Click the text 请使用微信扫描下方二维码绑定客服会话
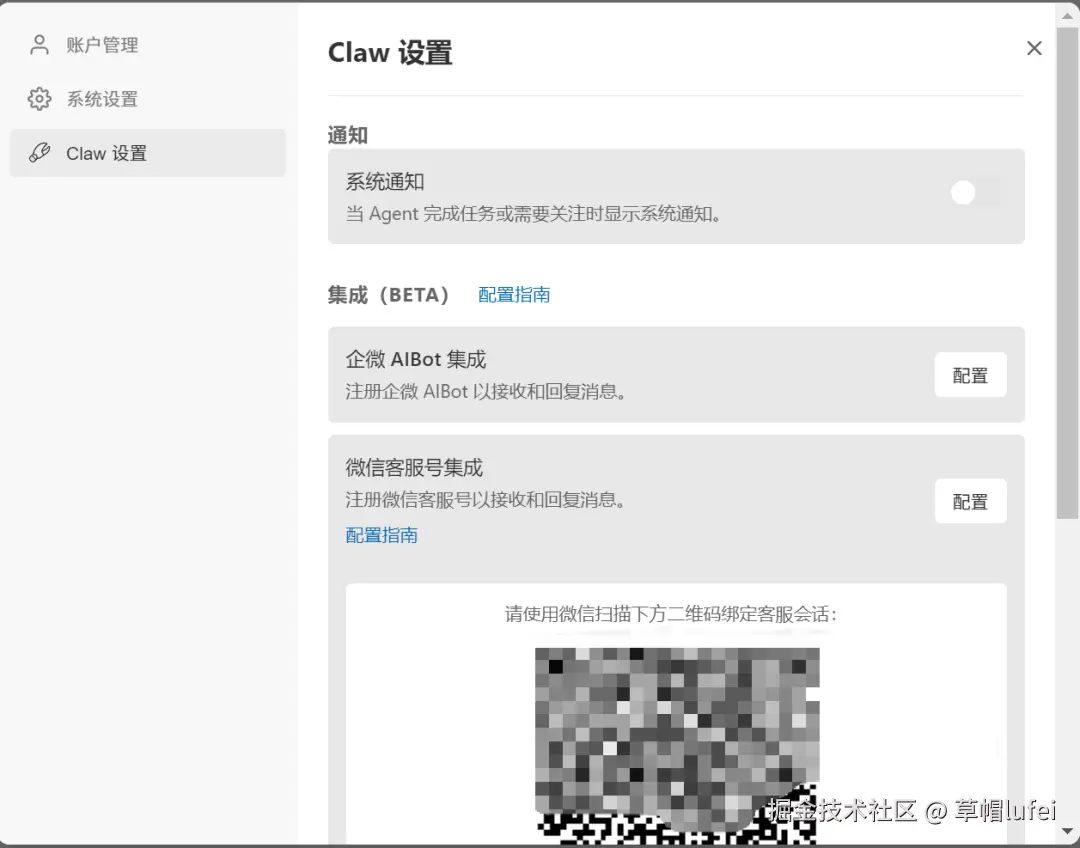This screenshot has height=848, width=1080. pyautogui.click(x=669, y=614)
